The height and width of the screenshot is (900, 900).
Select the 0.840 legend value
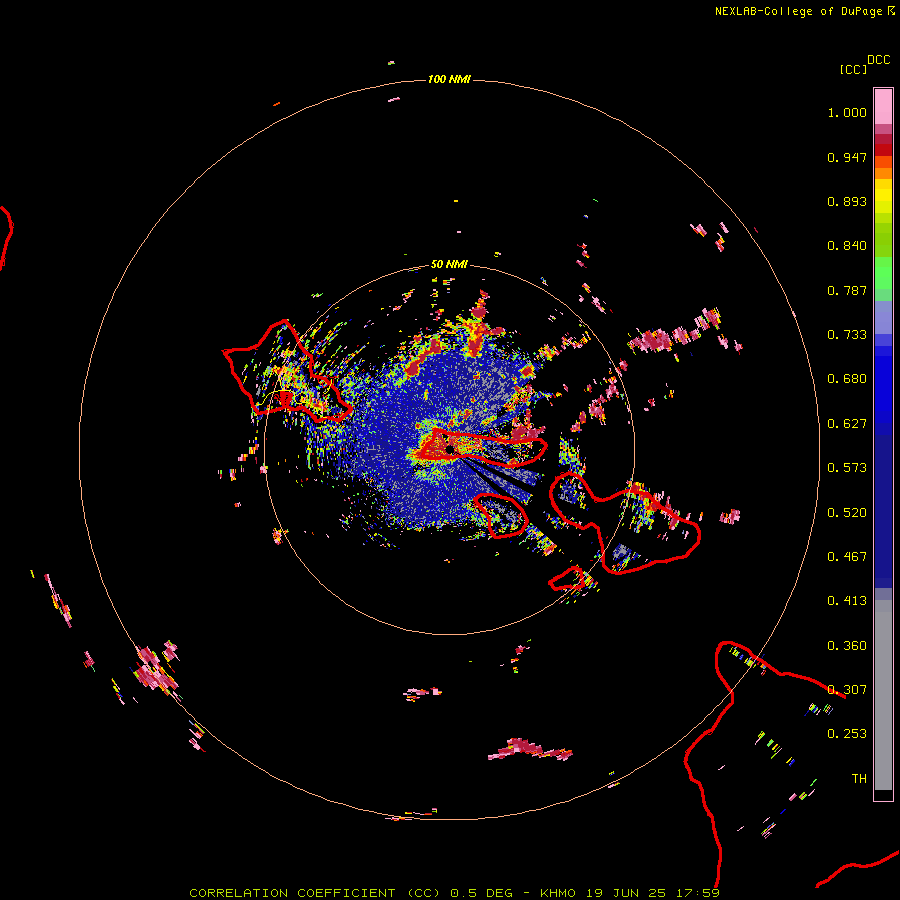click(847, 246)
